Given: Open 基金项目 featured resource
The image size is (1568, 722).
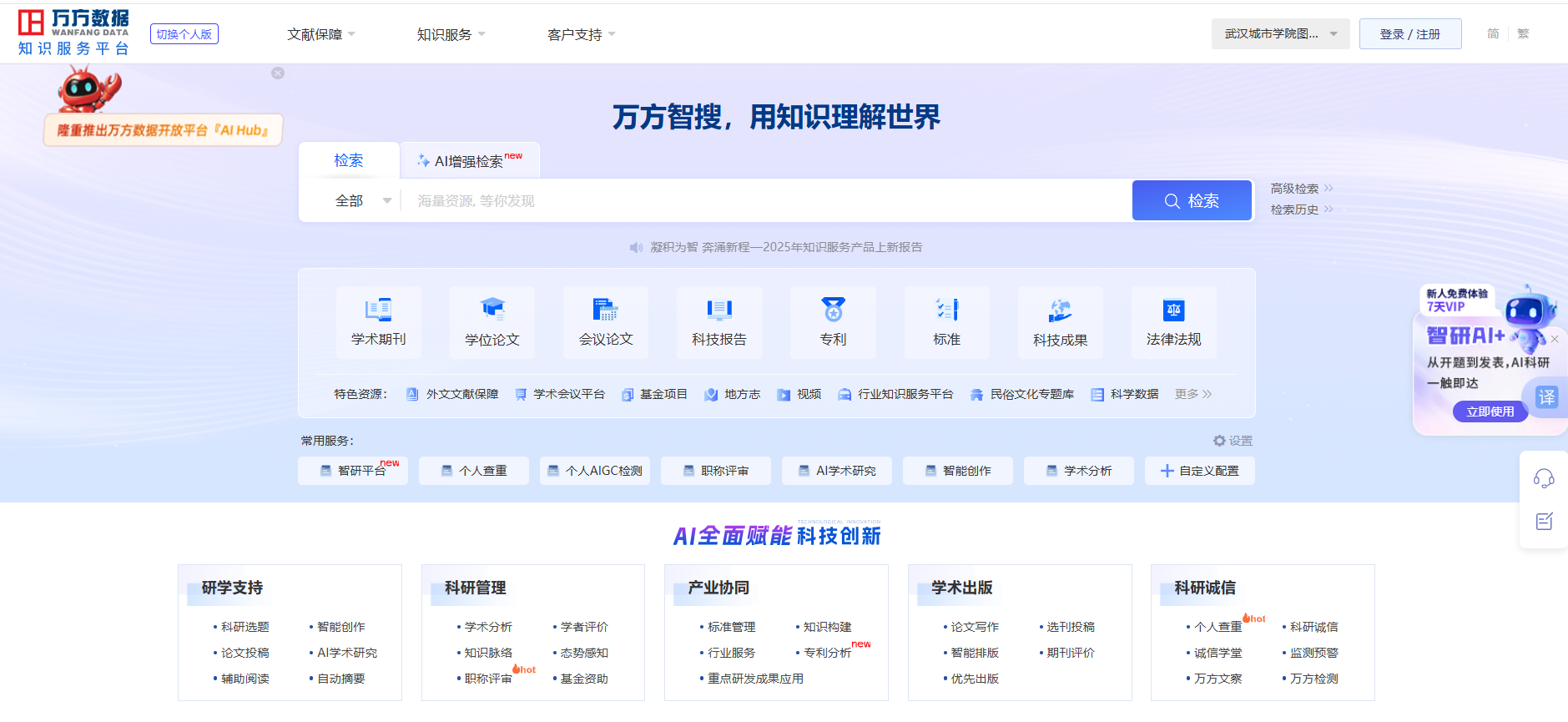Looking at the screenshot, I should (654, 394).
